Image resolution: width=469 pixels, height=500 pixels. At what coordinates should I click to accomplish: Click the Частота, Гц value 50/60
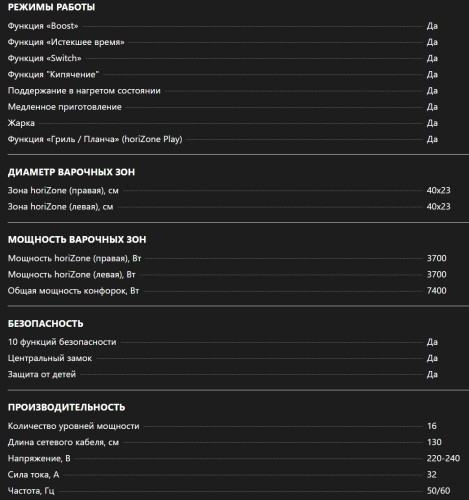438,491
